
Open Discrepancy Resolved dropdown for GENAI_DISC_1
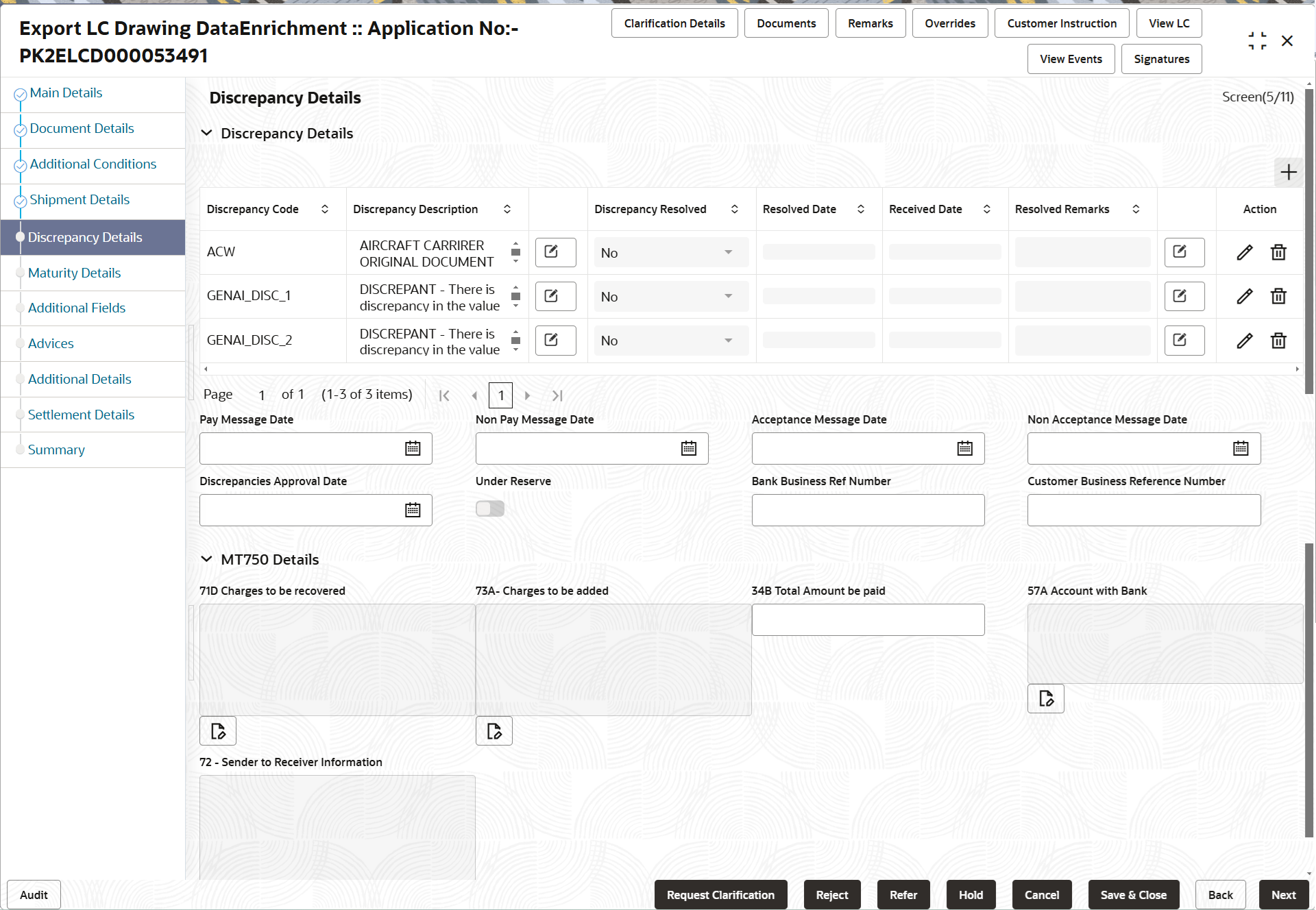pyautogui.click(x=671, y=297)
